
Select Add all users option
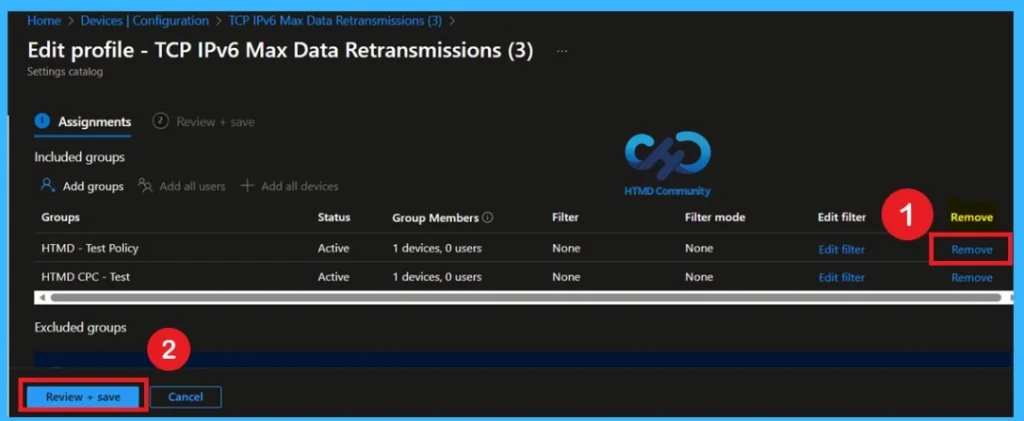click(182, 186)
